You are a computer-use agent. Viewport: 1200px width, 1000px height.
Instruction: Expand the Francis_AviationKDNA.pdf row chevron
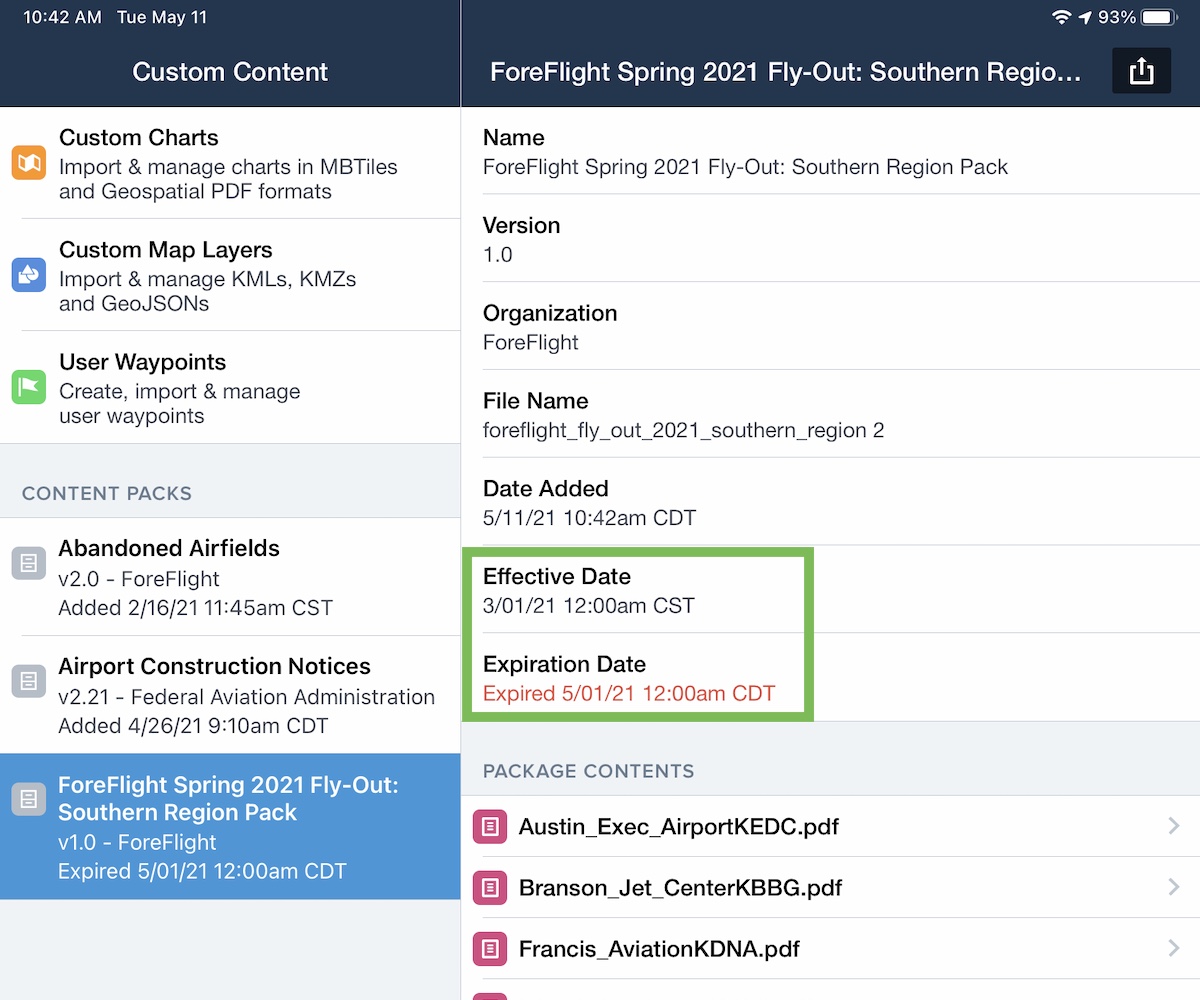click(1174, 948)
